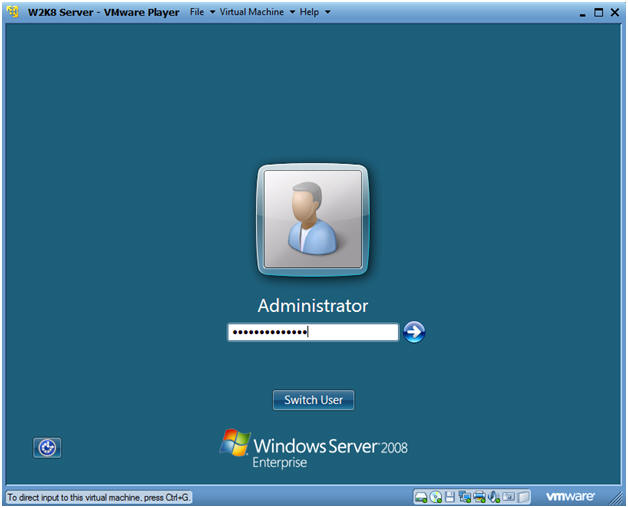The height and width of the screenshot is (508, 628).
Task: Click the floppy drive icon in status bar
Action: pos(450,497)
